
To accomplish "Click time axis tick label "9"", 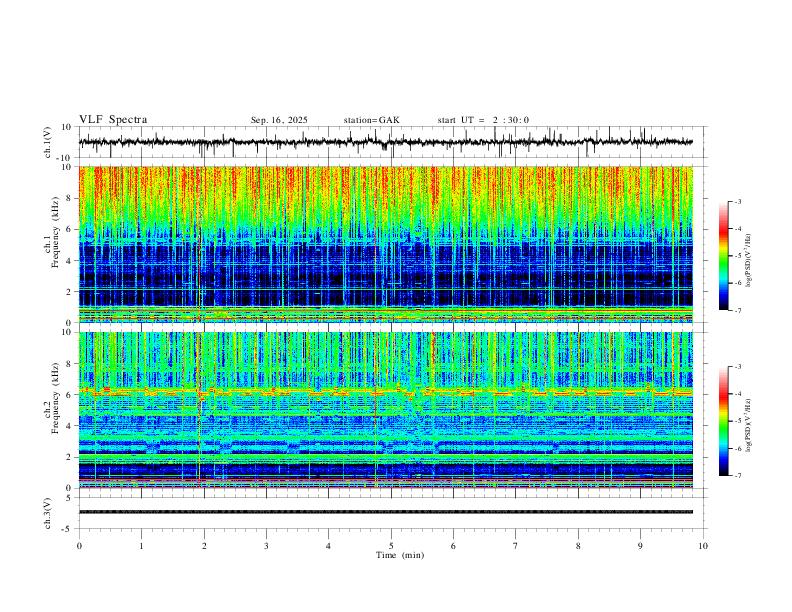I will [x=640, y=546].
